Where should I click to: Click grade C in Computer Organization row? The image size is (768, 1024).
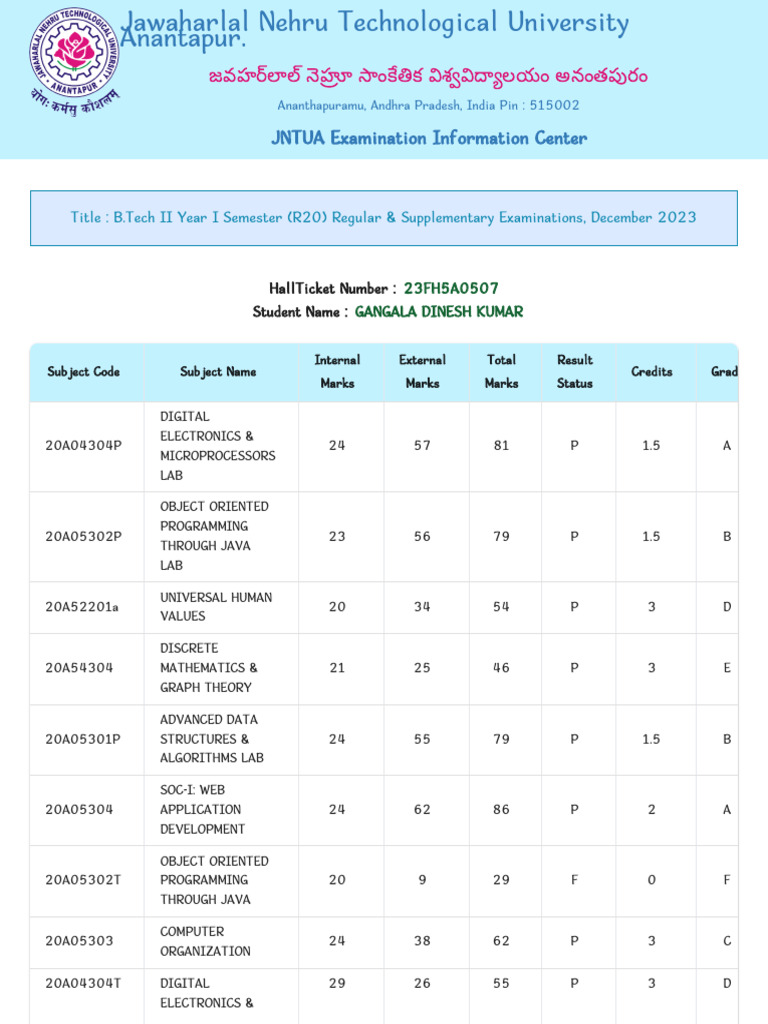tap(727, 940)
